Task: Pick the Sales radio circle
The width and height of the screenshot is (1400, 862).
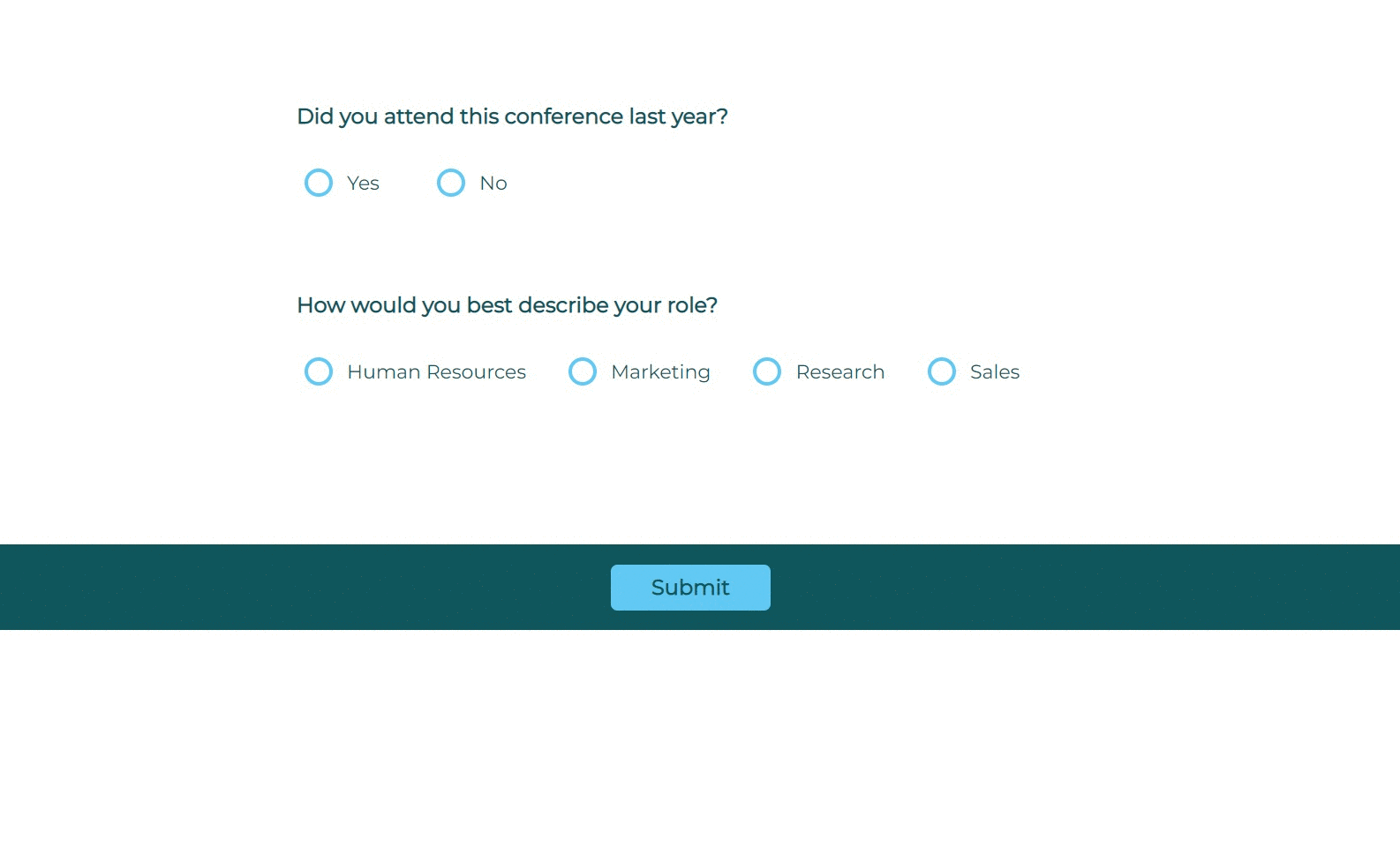Action: pos(942,371)
